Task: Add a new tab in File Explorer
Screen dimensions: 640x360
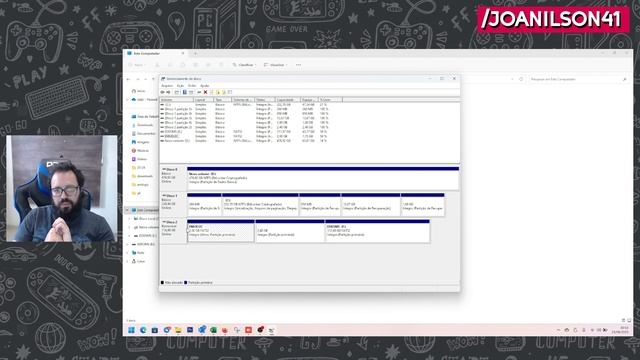Action: point(195,53)
